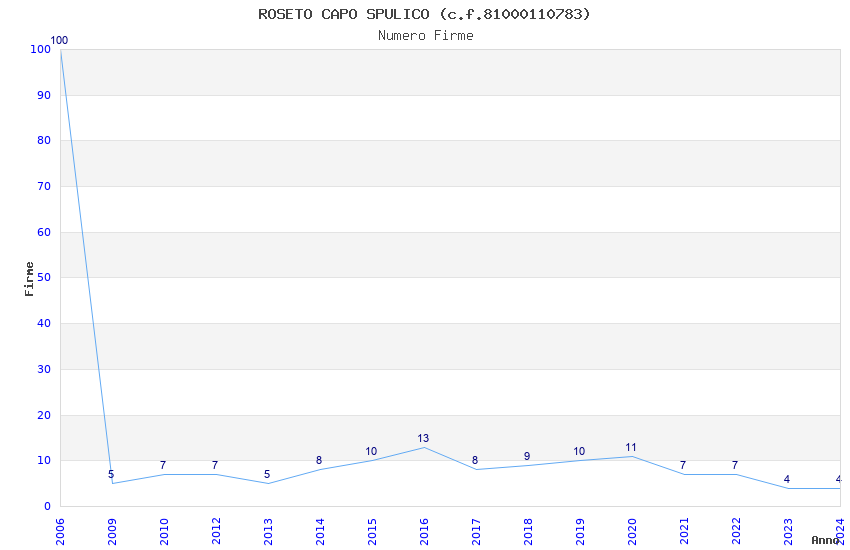Select the 2023 year label on x-axis
Image resolution: width=850 pixels, height=550 pixels.
click(x=788, y=532)
